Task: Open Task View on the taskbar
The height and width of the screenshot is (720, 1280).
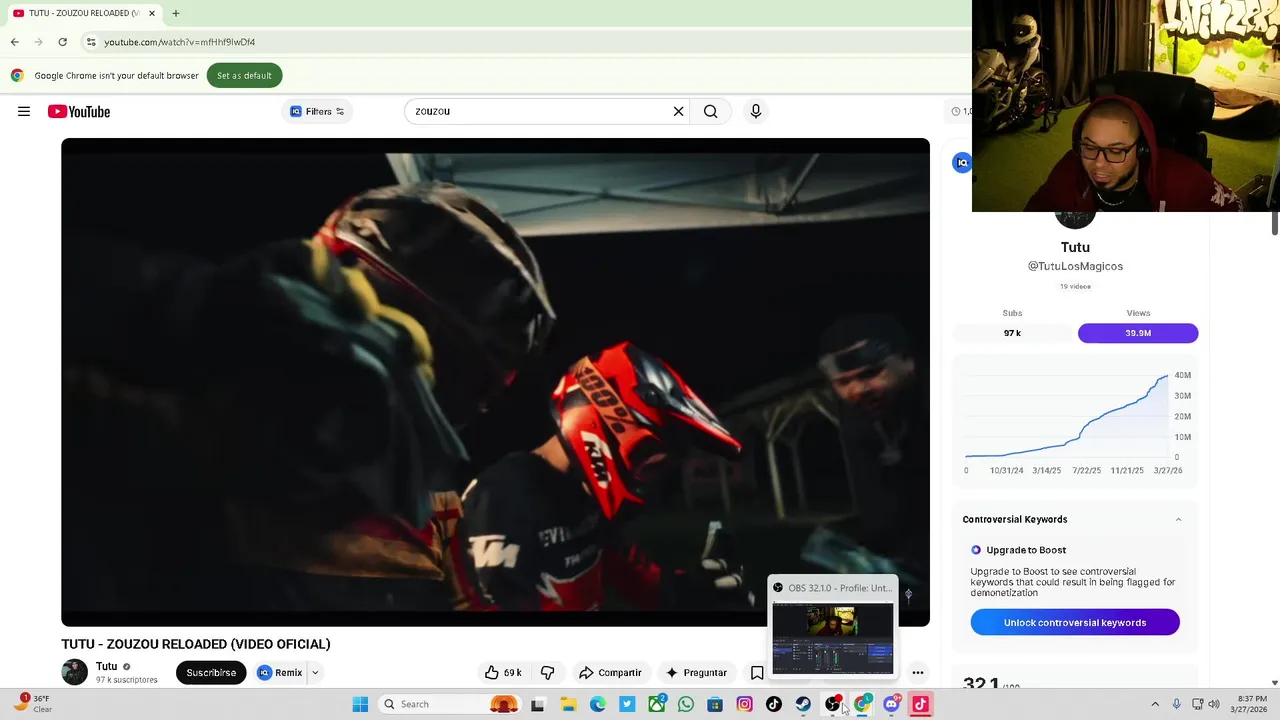Action: pyautogui.click(x=537, y=704)
